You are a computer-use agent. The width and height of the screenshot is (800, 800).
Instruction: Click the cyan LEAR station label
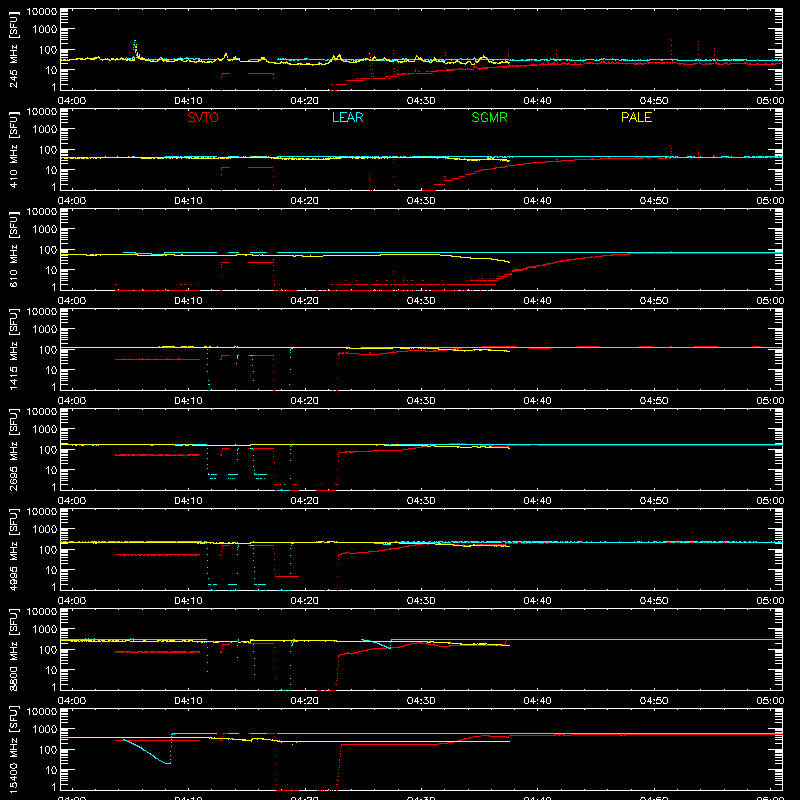tap(347, 117)
